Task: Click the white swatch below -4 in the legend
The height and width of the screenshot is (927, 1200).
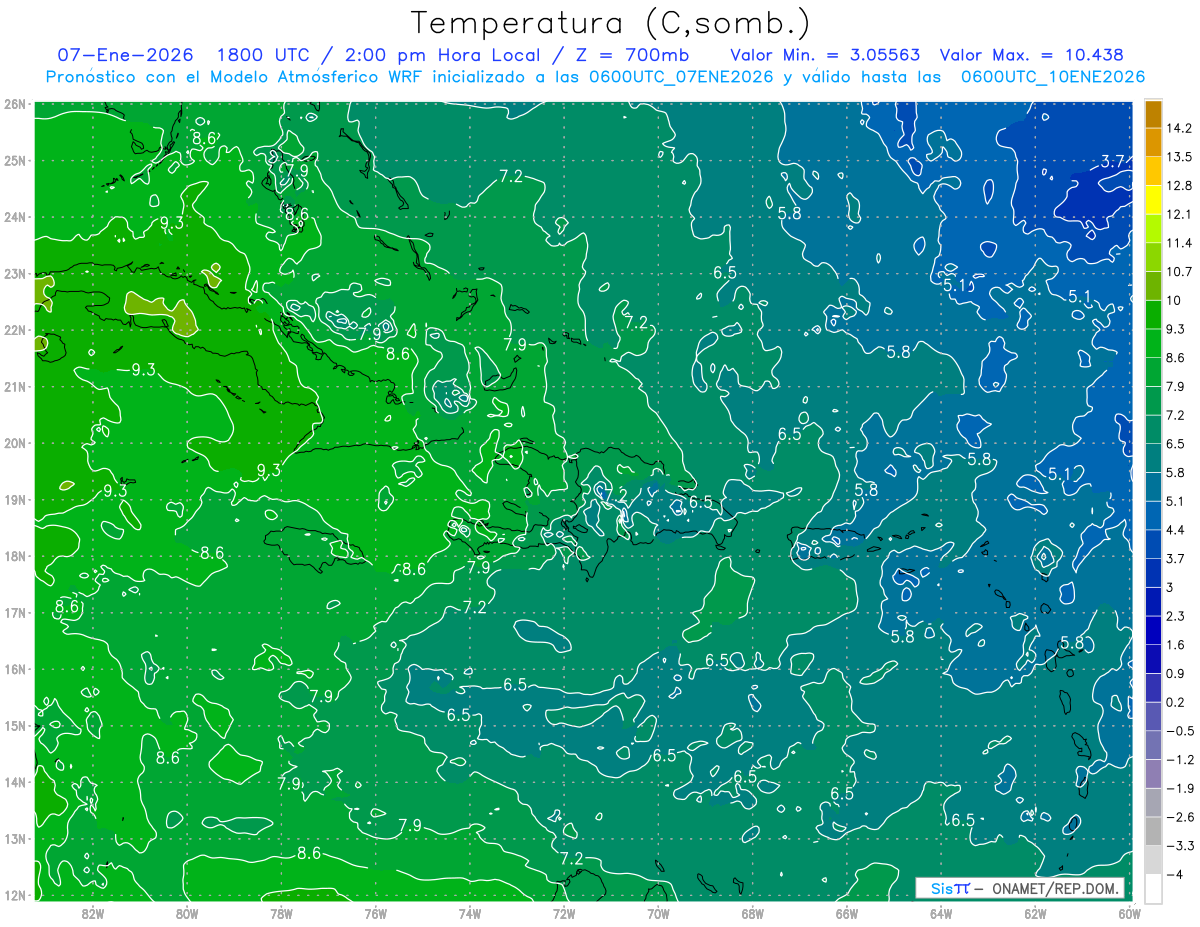Action: (1153, 887)
